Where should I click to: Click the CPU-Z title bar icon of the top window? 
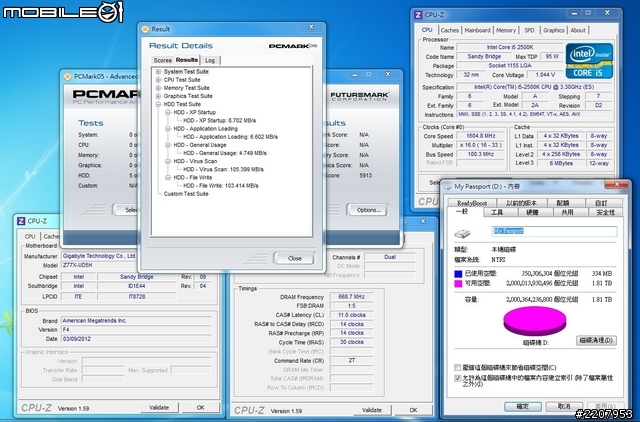pyautogui.click(x=418, y=15)
